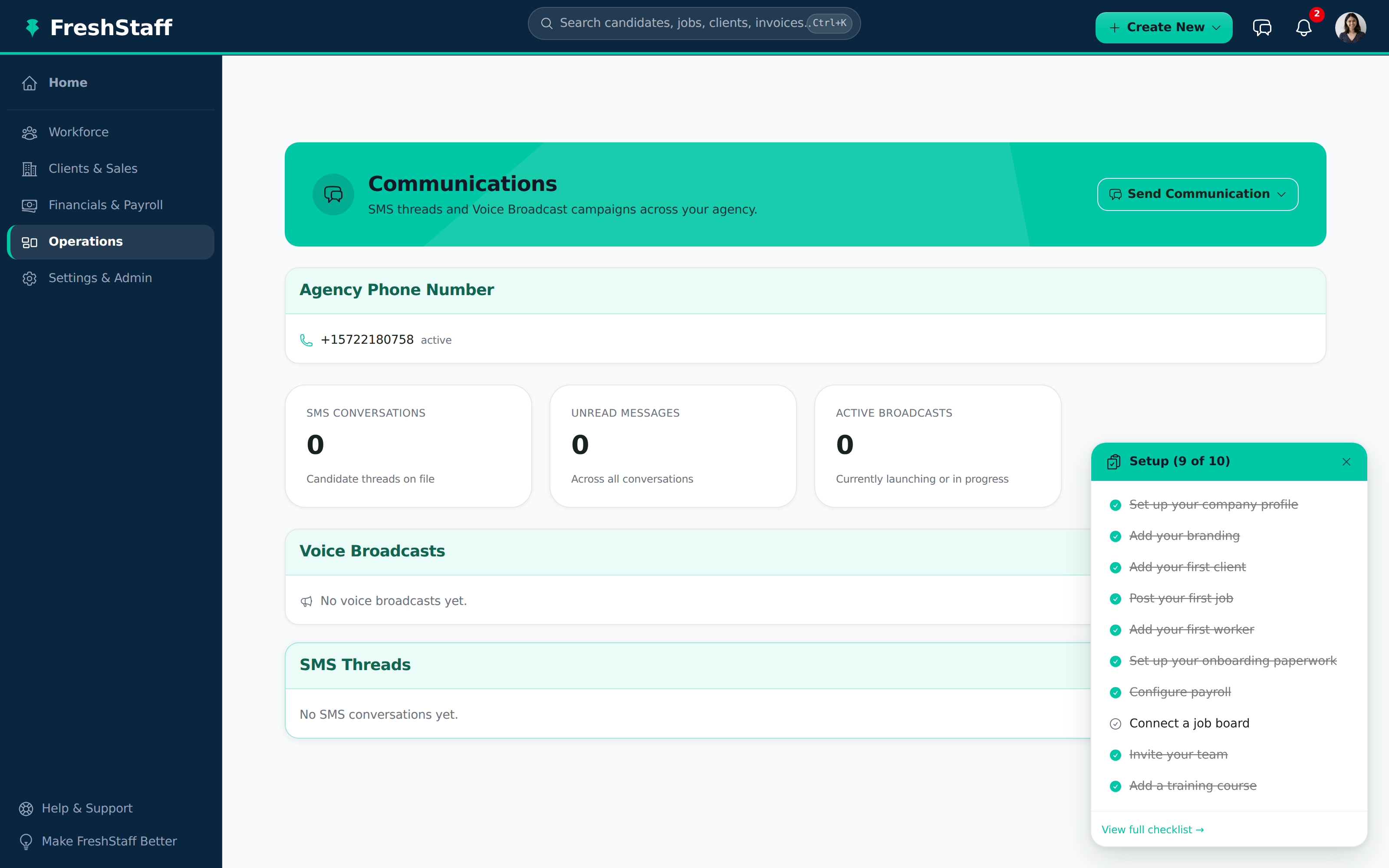Click the Workforce people icon
This screenshot has height=868, width=1389.
(29, 133)
